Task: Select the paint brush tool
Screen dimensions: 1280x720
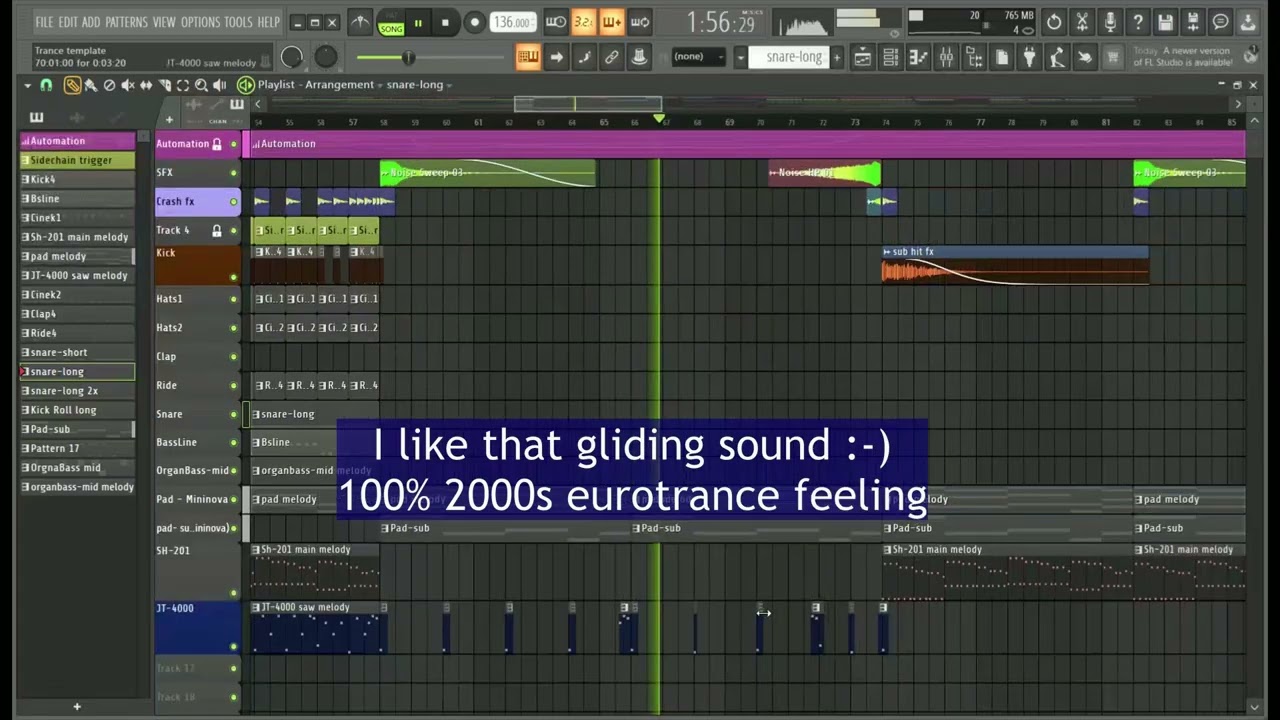Action: [91, 85]
